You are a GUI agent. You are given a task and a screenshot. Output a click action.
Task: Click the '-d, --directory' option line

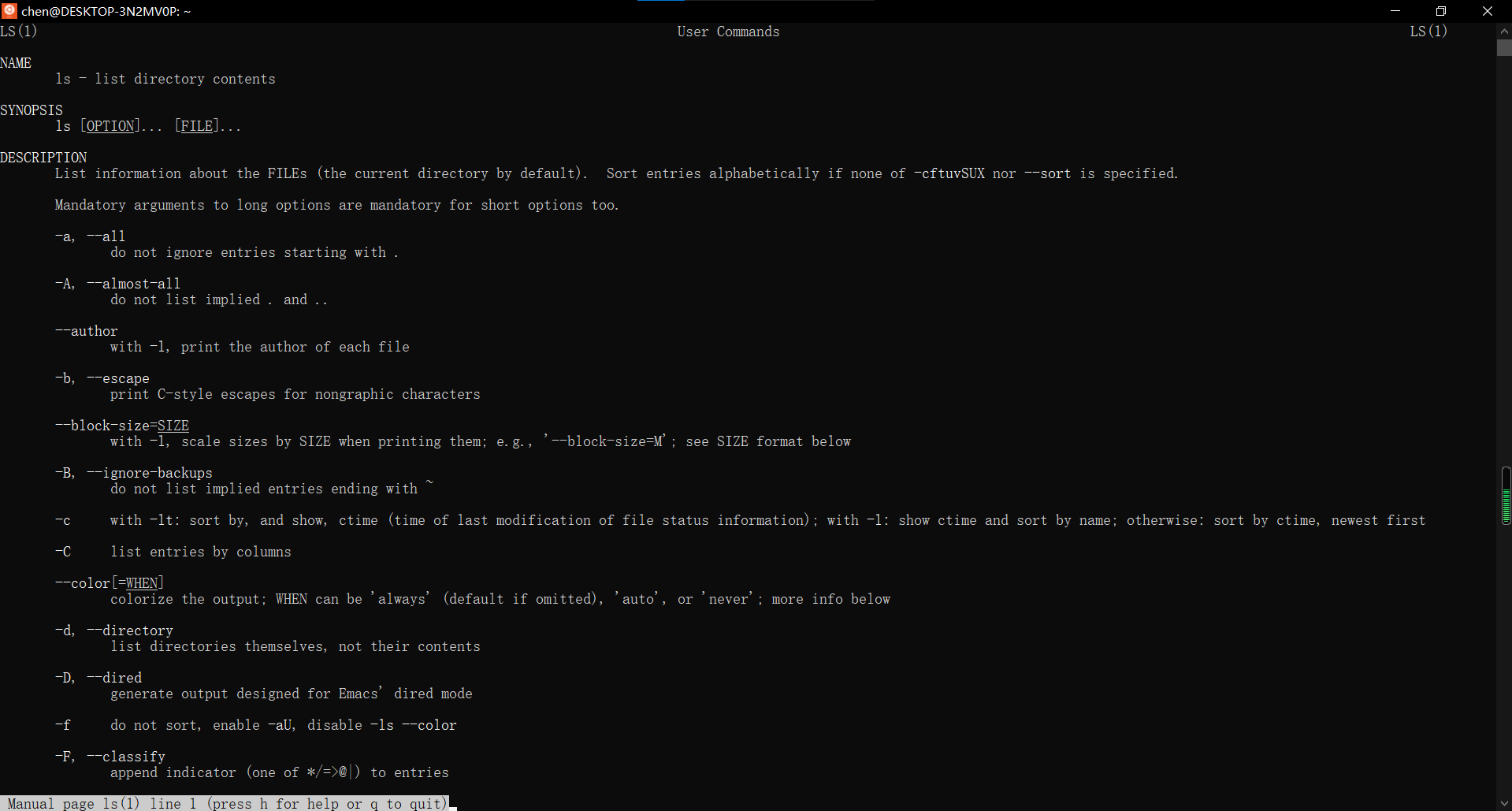[x=114, y=631]
